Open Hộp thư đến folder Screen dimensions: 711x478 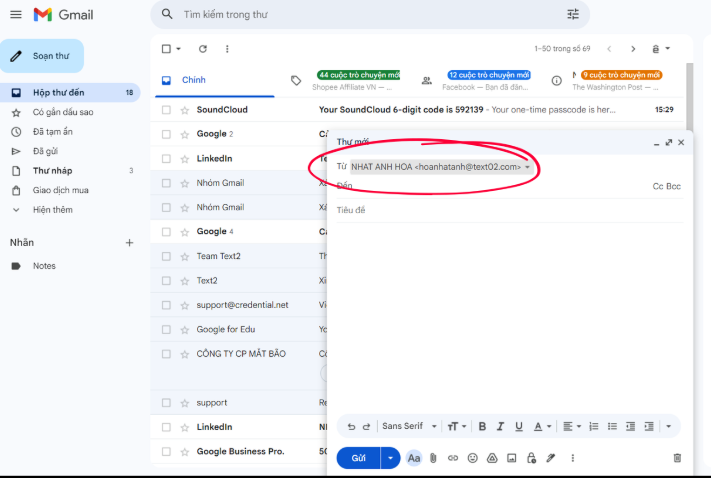pos(70,93)
